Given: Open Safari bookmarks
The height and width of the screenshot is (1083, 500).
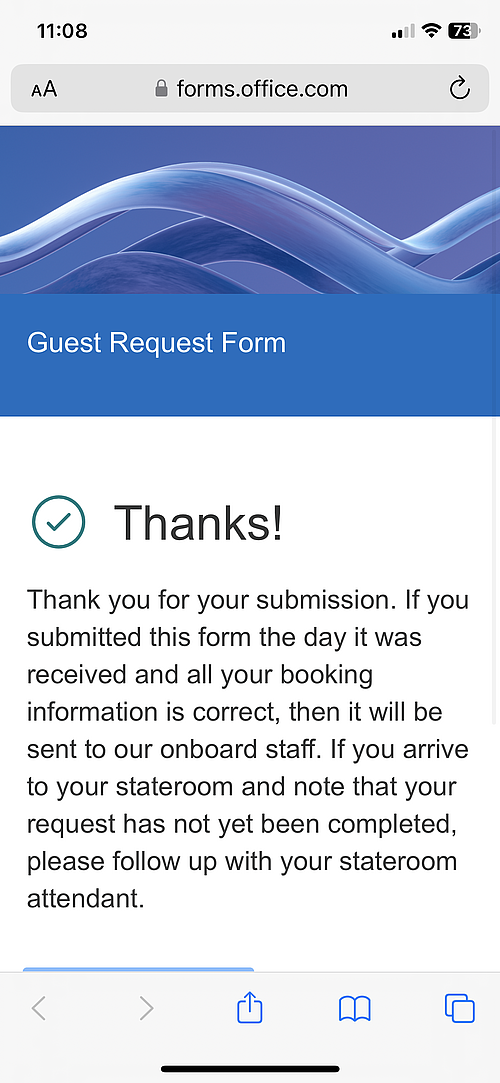Looking at the screenshot, I should [354, 1009].
